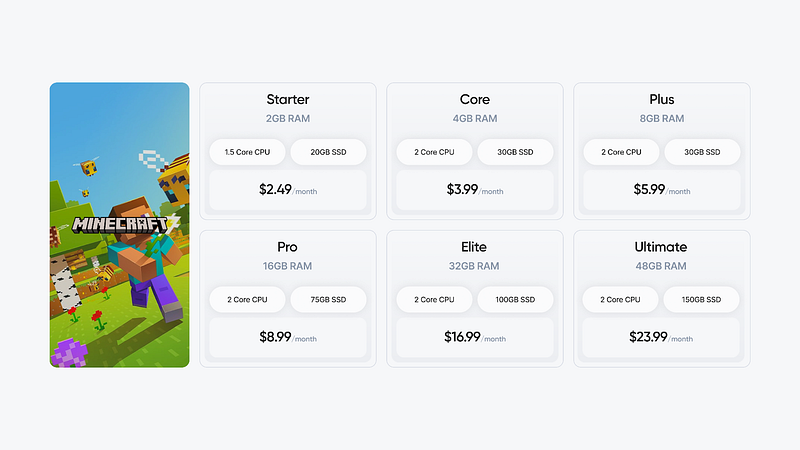Click the 48GB RAM label
This screenshot has width=800, height=450.
661,266
